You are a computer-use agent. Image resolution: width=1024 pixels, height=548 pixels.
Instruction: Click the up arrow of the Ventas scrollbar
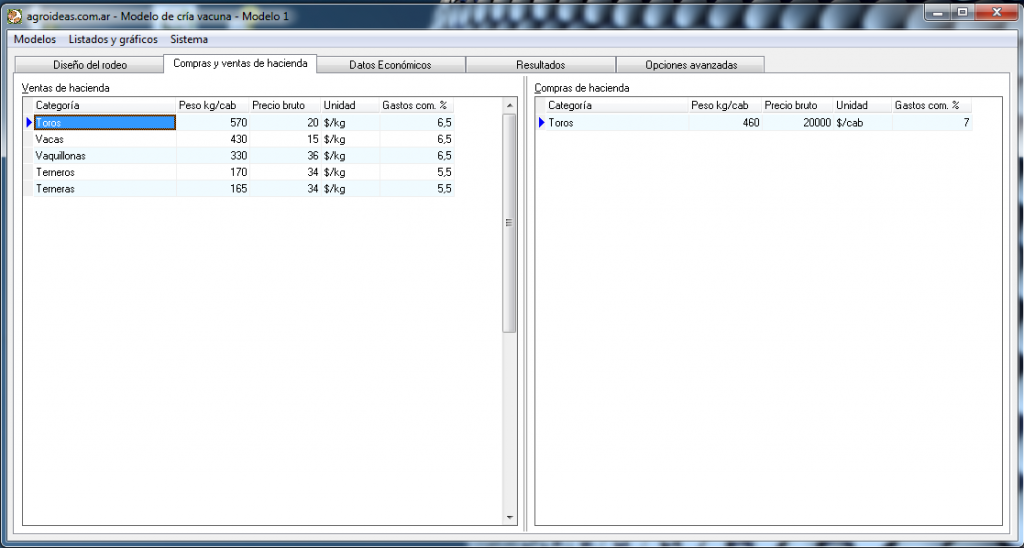click(509, 105)
